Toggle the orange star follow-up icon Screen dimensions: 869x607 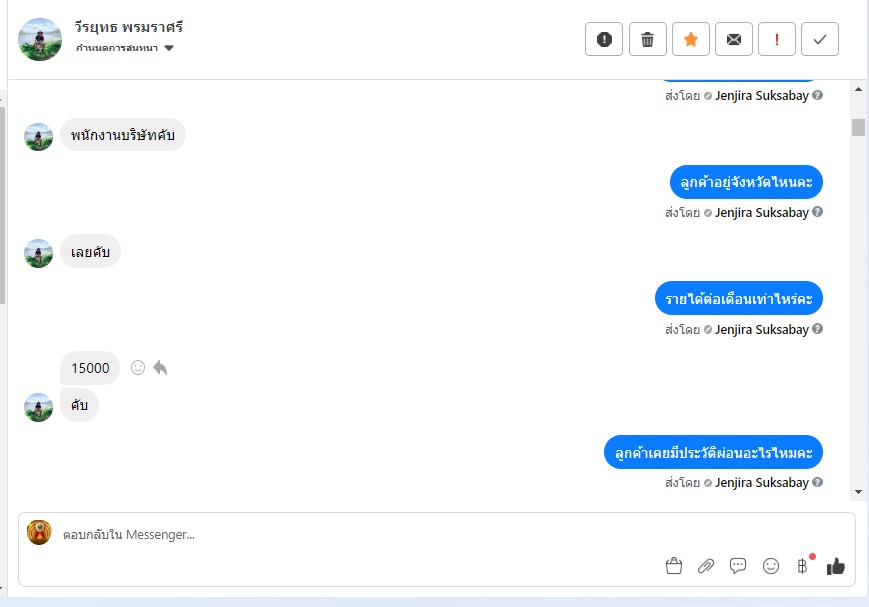coord(691,39)
